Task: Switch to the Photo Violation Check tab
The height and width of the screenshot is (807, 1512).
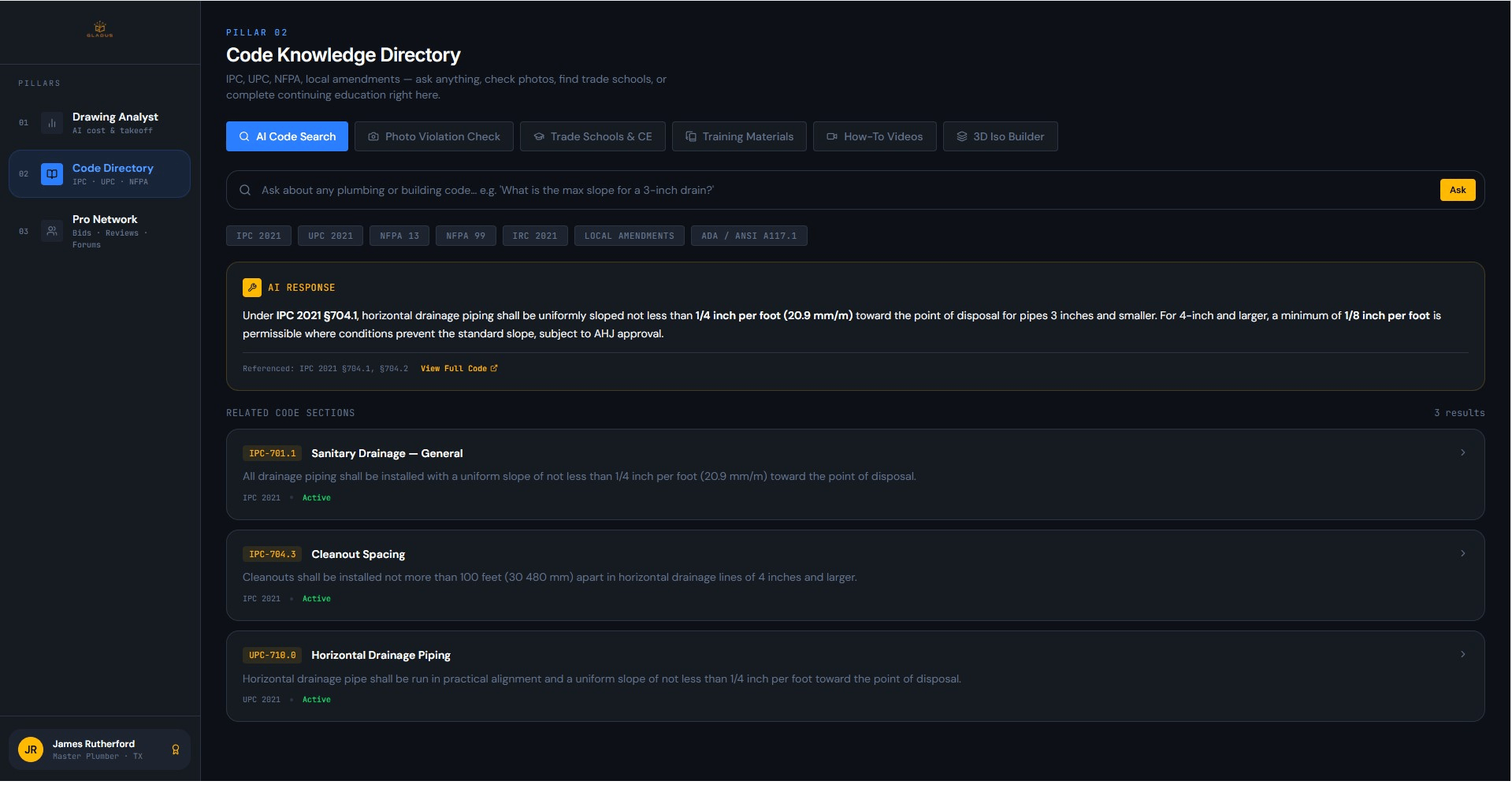Action: pyautogui.click(x=434, y=136)
